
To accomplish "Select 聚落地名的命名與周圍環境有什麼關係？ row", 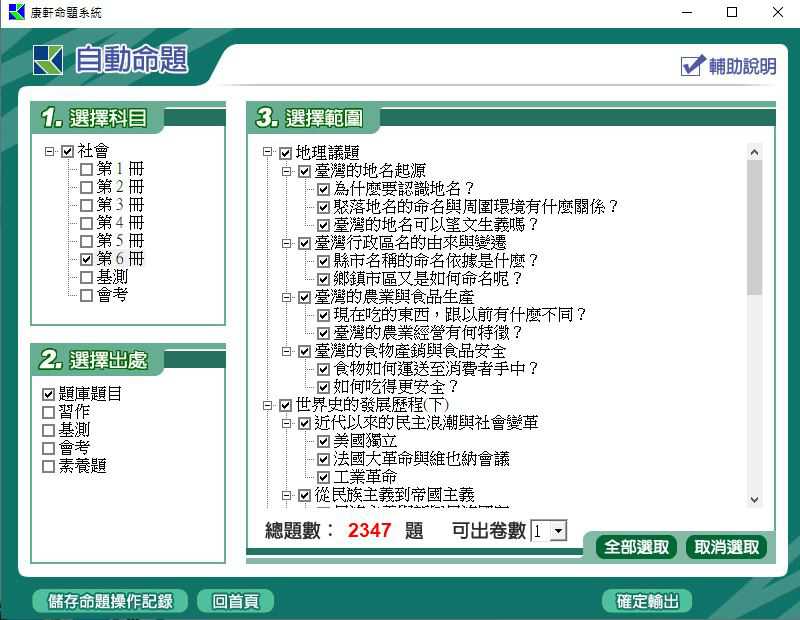I will (x=476, y=207).
